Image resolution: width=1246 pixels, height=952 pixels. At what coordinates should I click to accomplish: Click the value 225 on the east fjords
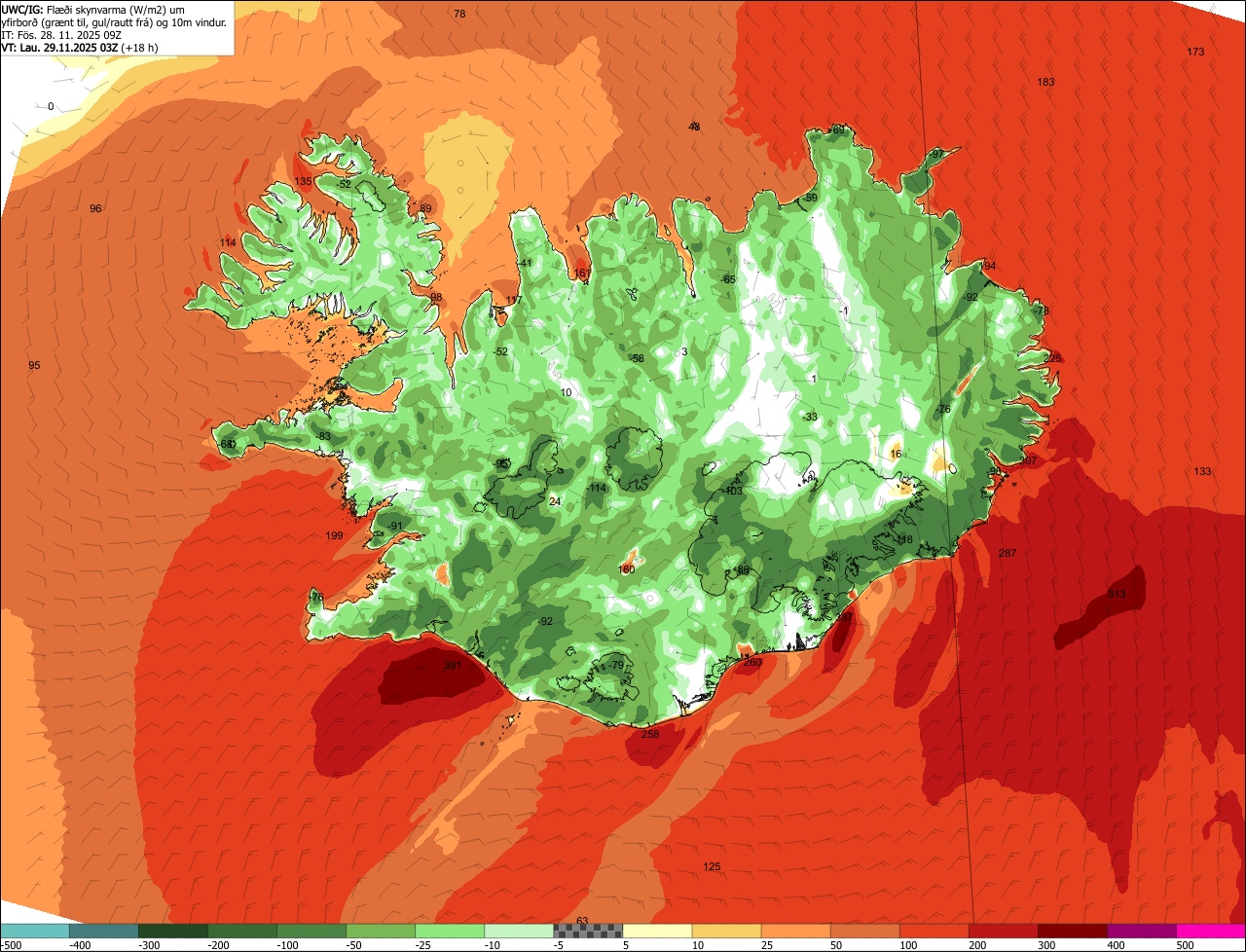pyautogui.click(x=1052, y=358)
